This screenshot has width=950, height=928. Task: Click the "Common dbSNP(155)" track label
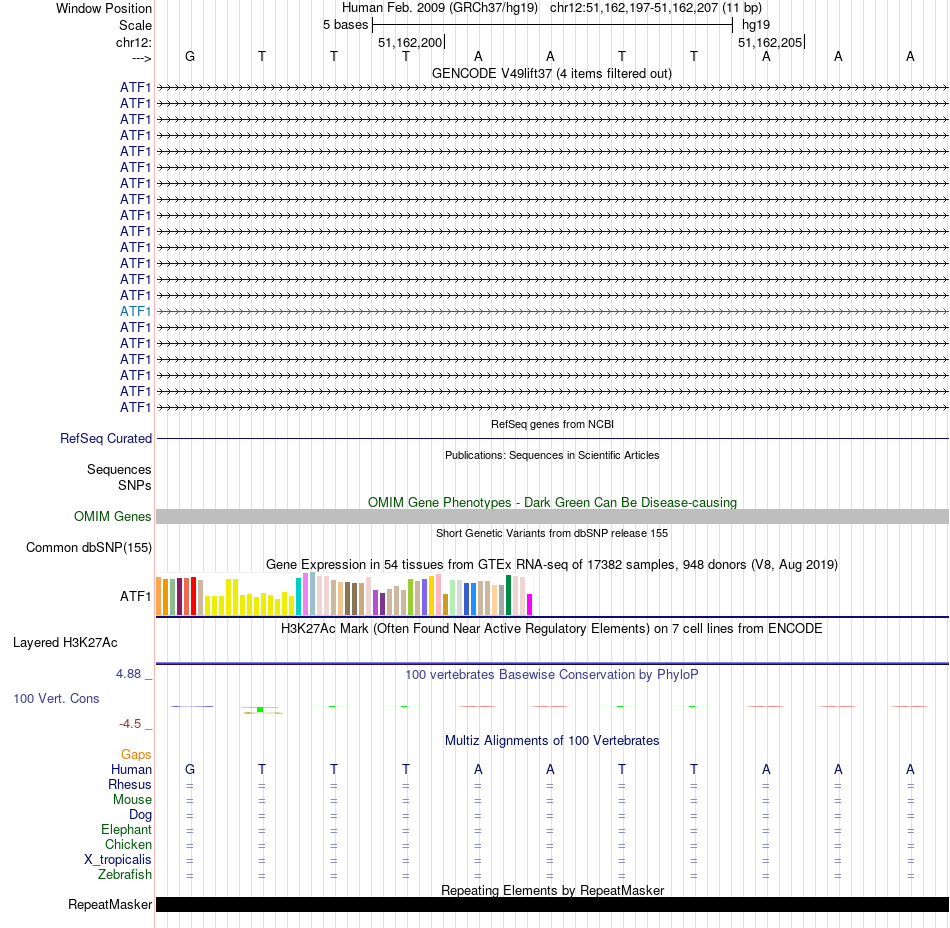[88, 548]
